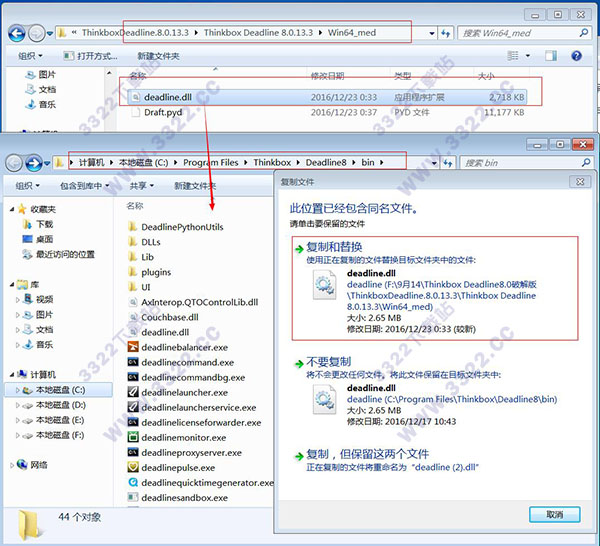Select the 本地磁盘 (C:) item in the sidebar

(x=58, y=390)
